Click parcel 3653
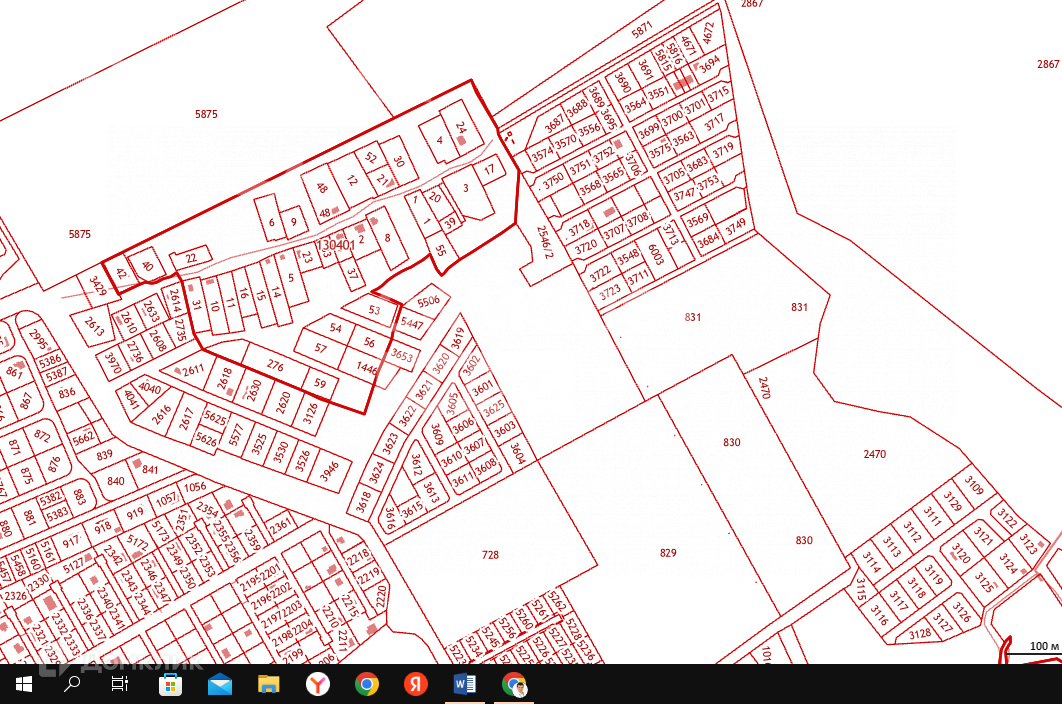The width and height of the screenshot is (1062, 704). coord(402,355)
